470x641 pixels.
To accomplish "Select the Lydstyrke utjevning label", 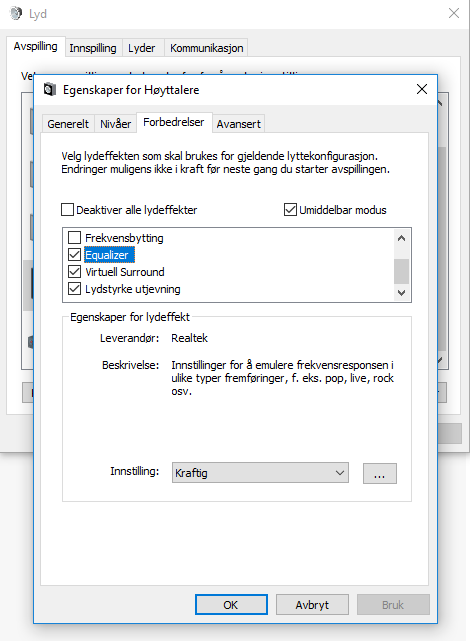I will click(x=133, y=289).
